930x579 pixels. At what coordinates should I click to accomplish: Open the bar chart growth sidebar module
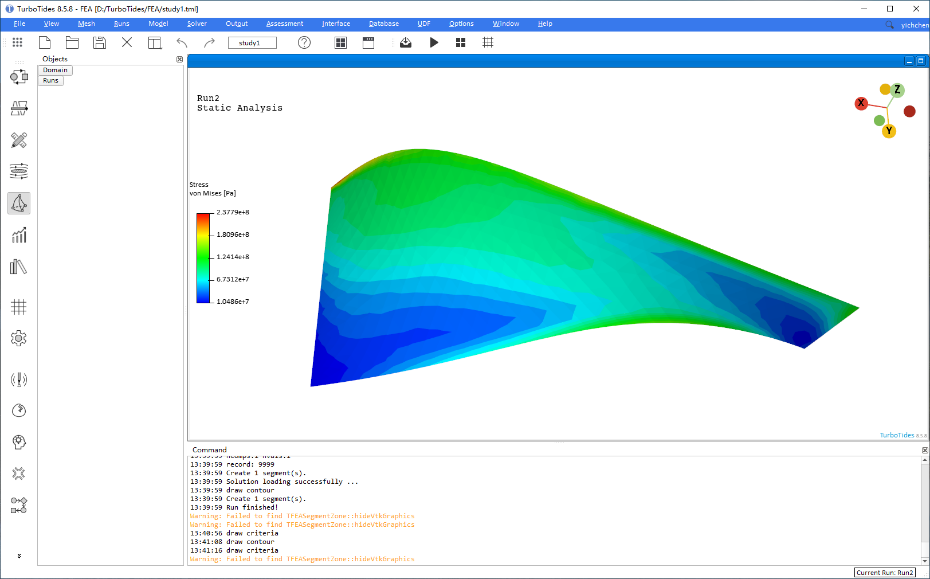pyautogui.click(x=19, y=236)
